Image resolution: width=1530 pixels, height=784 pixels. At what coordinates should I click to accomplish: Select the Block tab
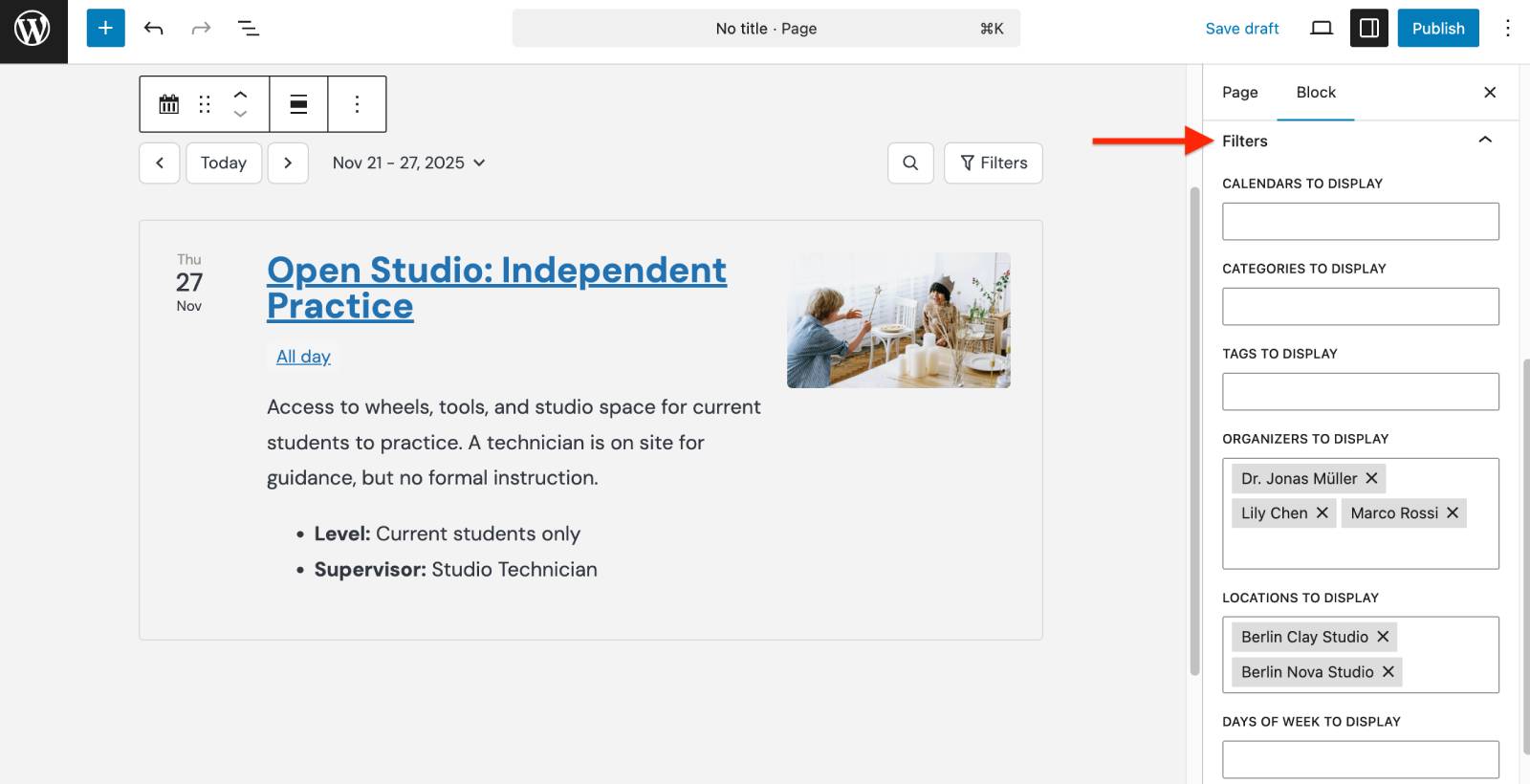pos(1315,93)
